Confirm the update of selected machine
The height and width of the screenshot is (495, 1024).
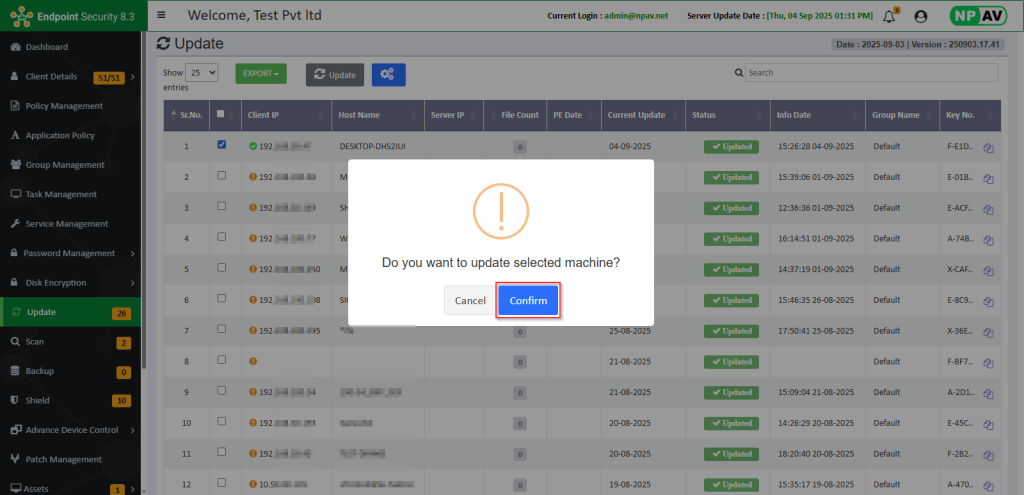coord(528,301)
